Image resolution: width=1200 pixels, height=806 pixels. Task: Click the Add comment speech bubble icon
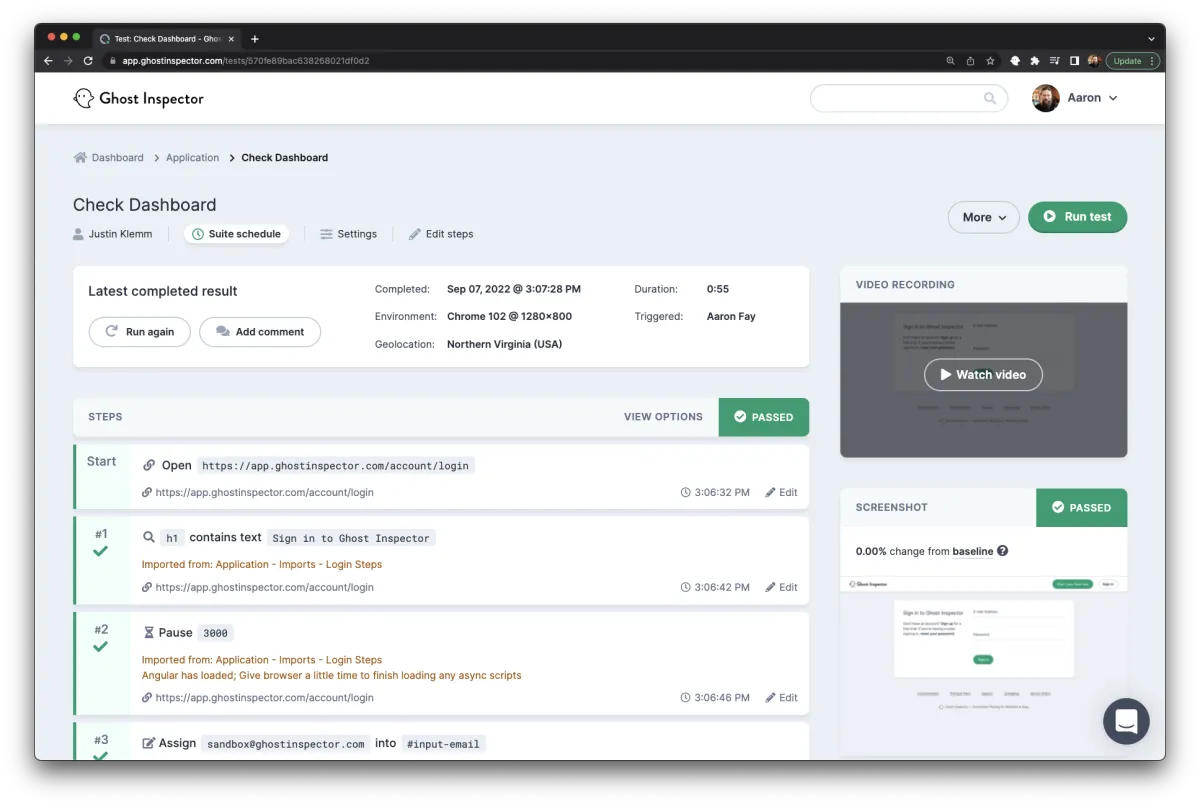click(223, 332)
